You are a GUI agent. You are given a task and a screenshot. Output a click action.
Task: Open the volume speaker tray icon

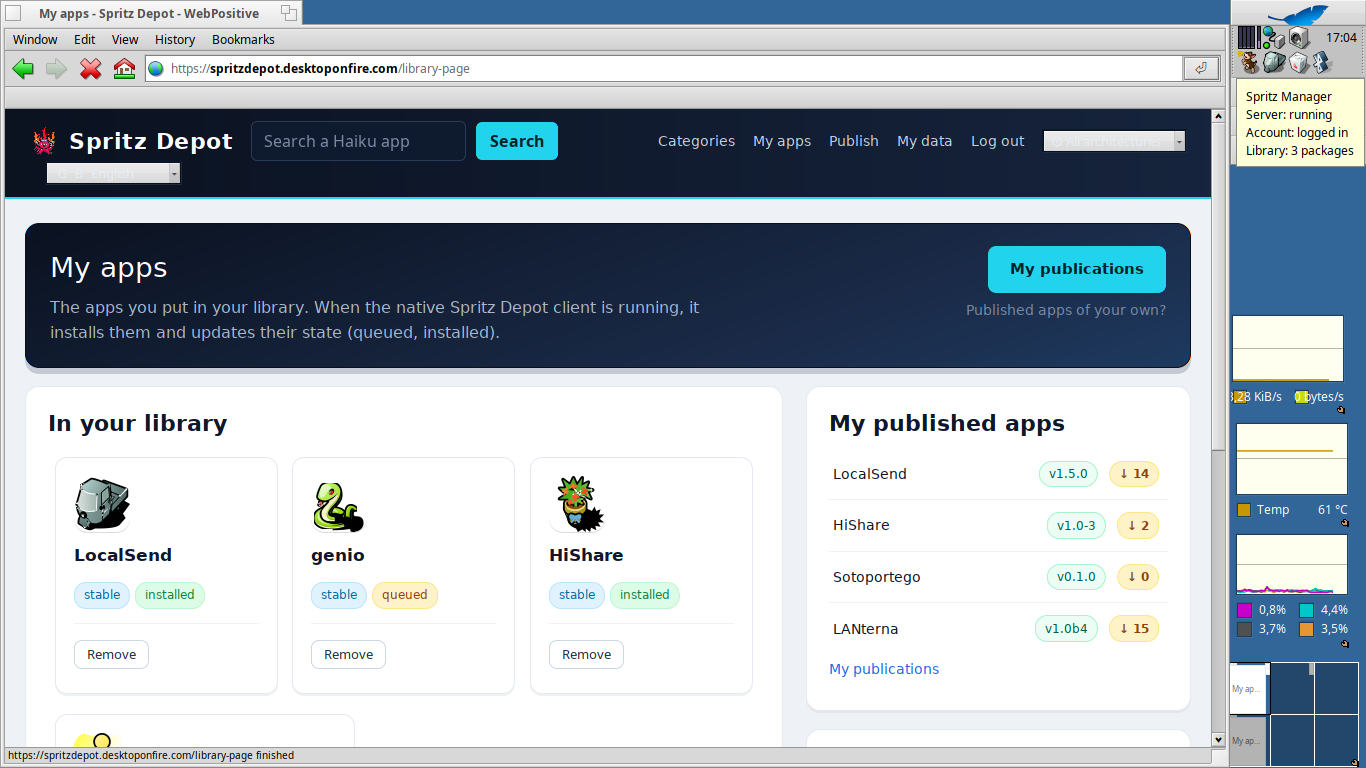pos(1298,38)
